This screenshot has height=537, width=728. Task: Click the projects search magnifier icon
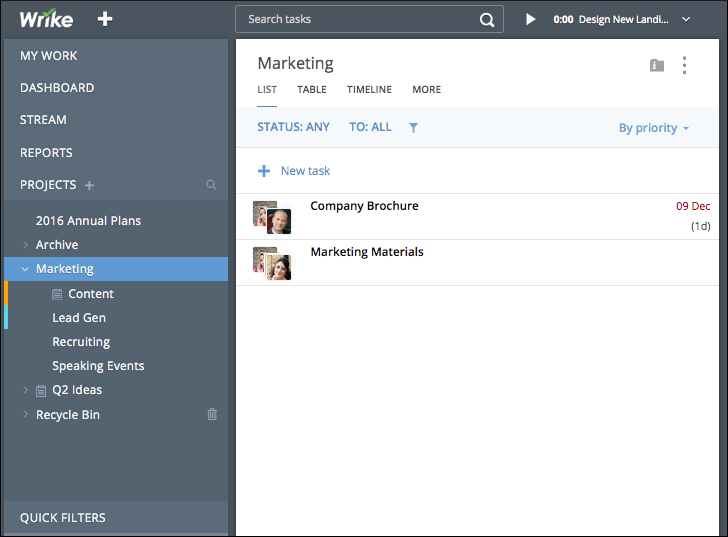(x=211, y=185)
